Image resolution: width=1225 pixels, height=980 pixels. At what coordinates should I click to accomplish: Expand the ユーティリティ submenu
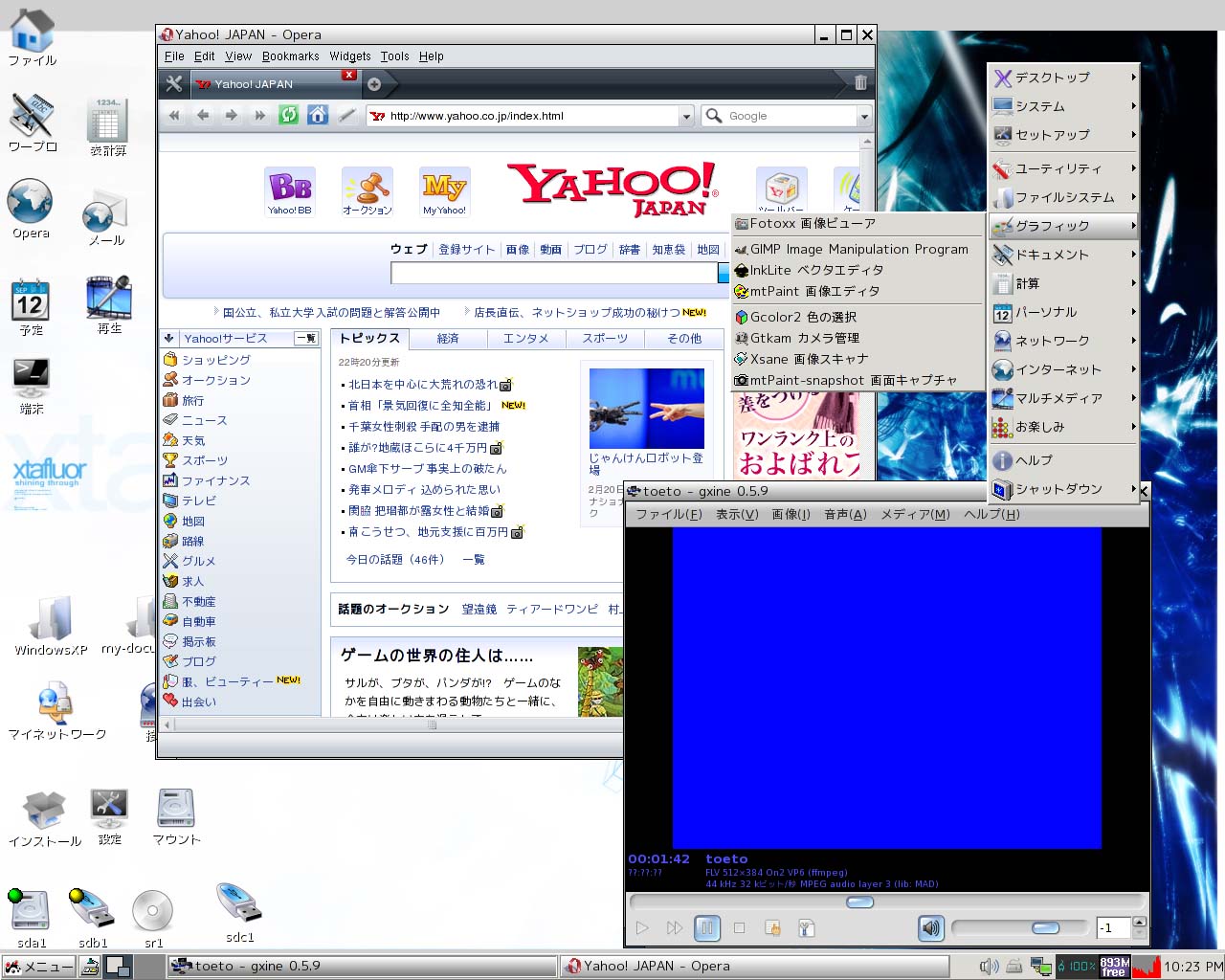1064,168
